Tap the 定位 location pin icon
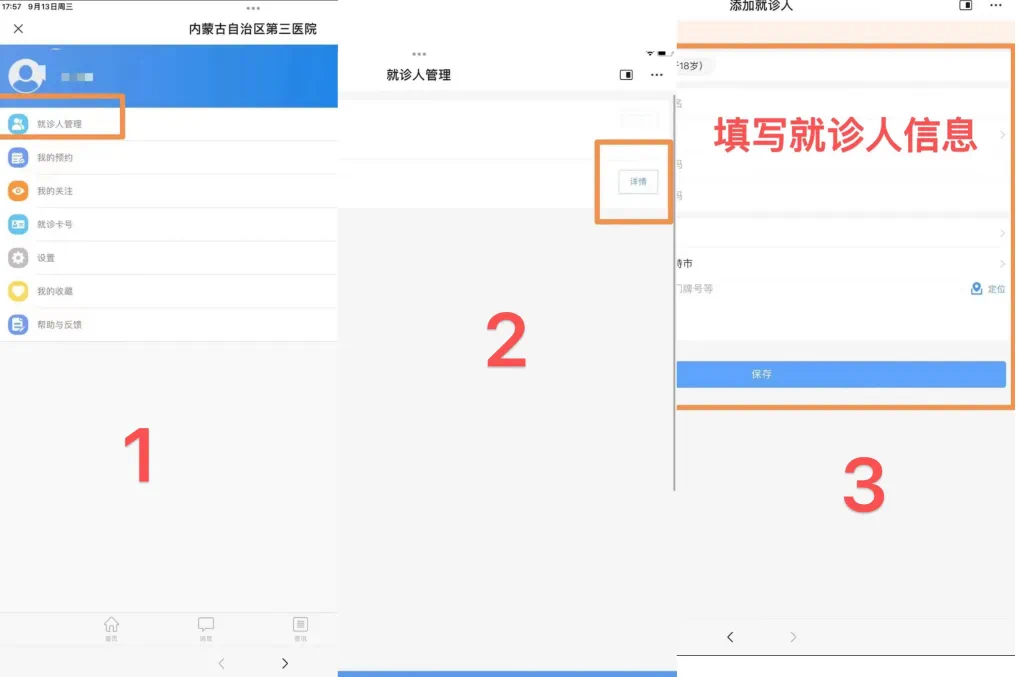 point(977,289)
